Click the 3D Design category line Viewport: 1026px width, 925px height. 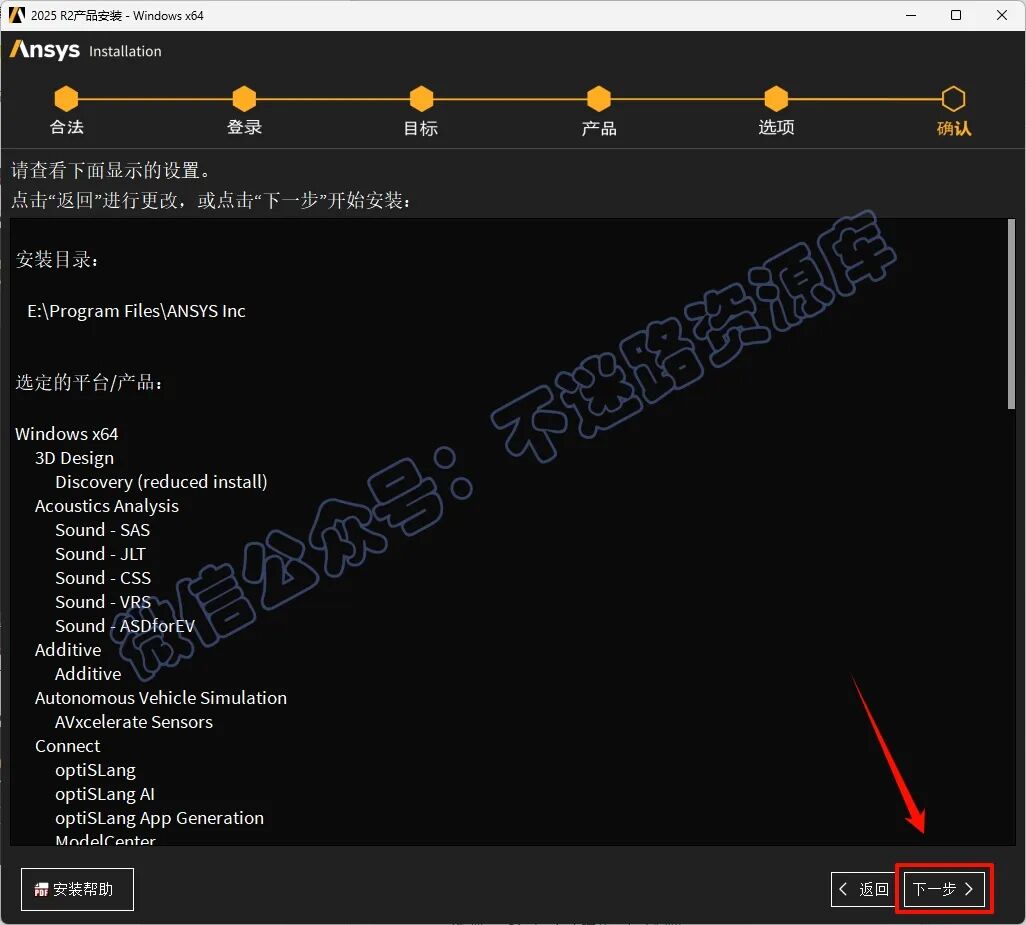click(74, 458)
